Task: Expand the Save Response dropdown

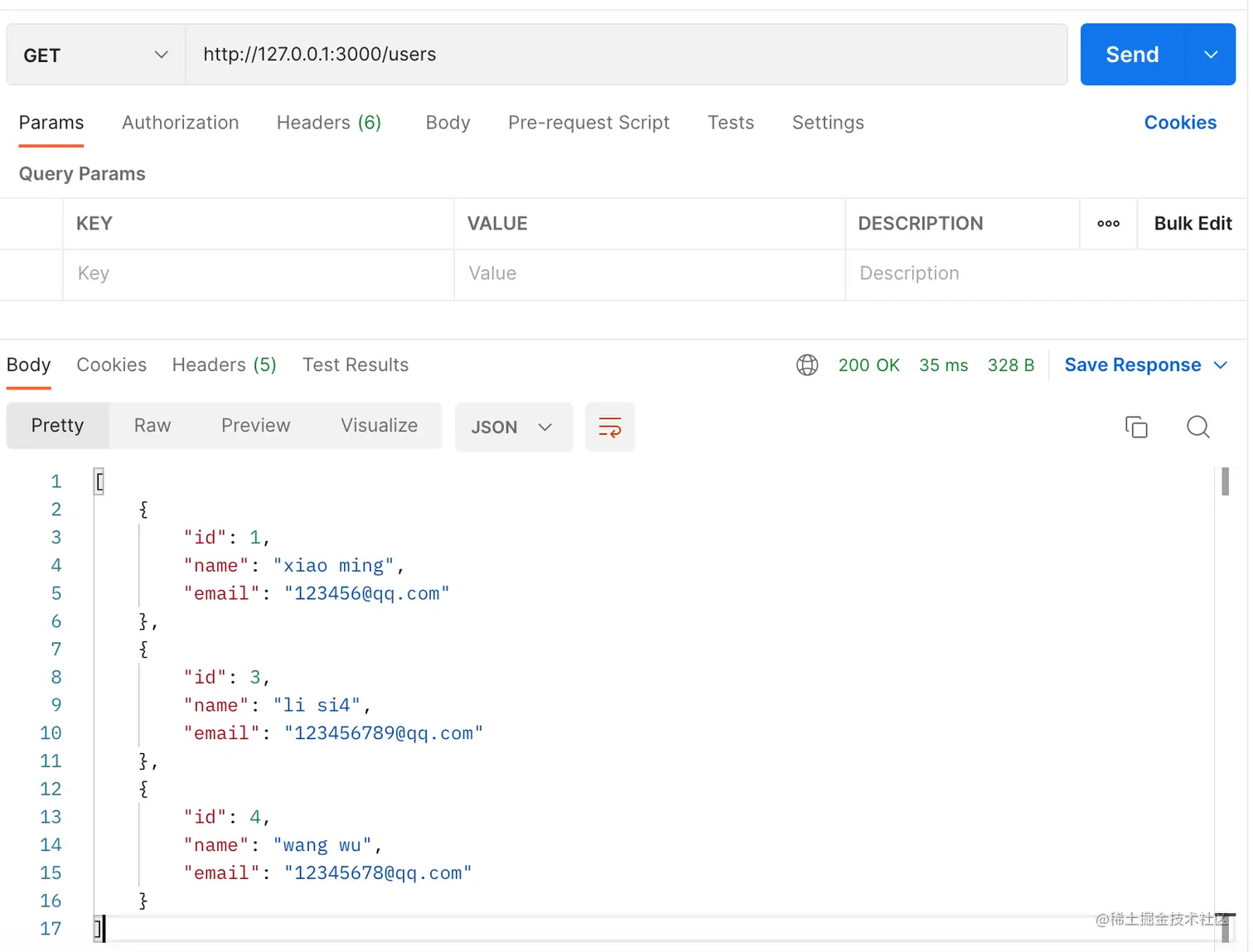Action: click(1220, 365)
